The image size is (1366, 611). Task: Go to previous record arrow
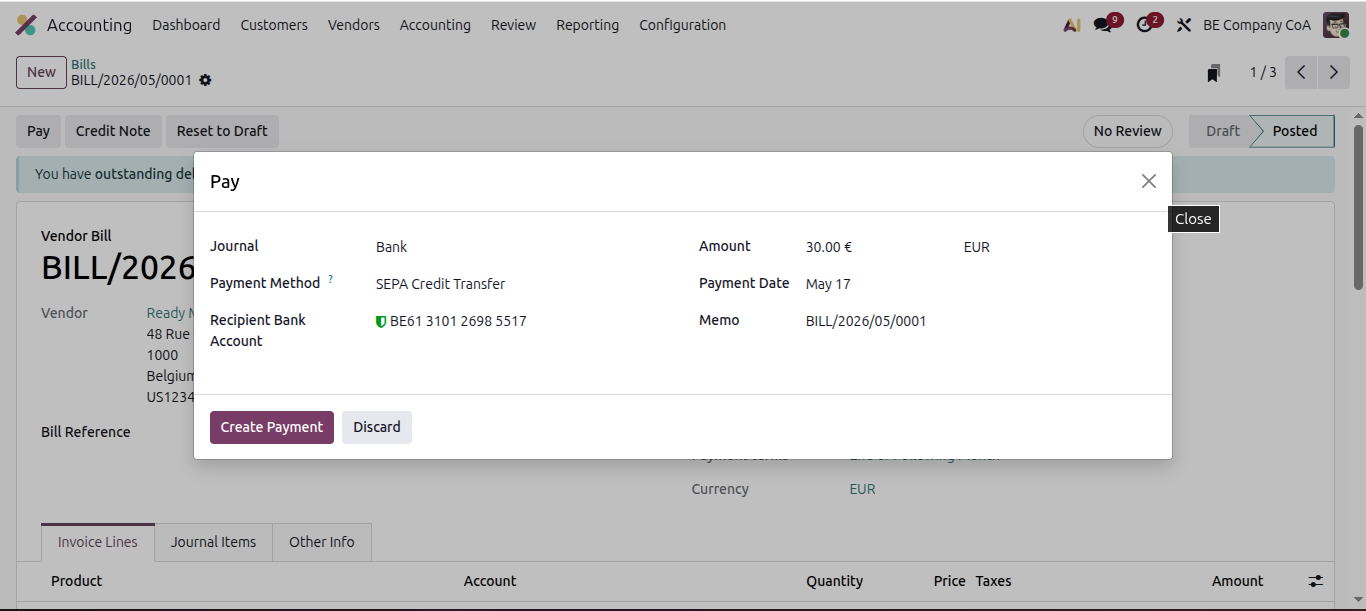coord(1301,72)
